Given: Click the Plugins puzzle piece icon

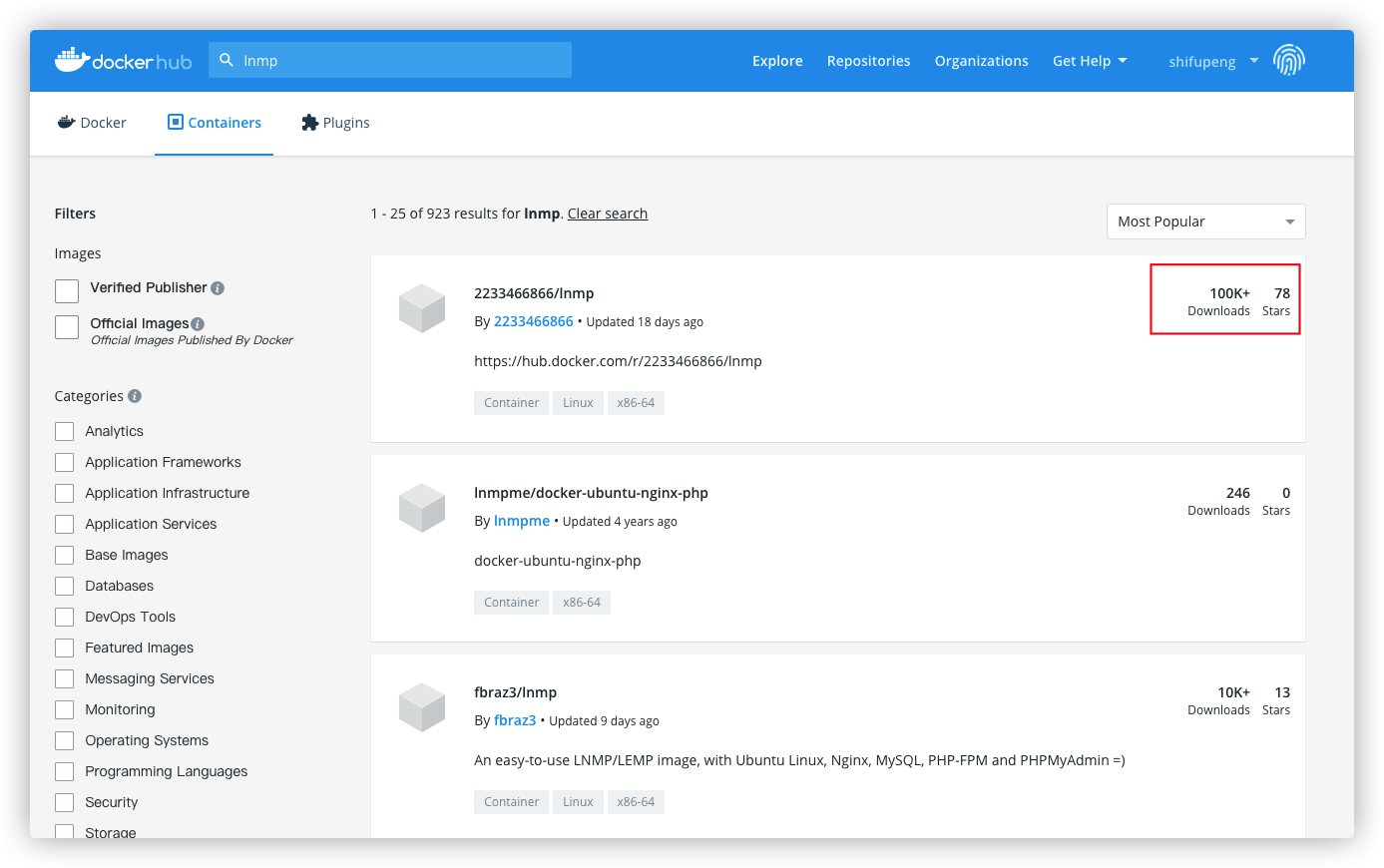Looking at the screenshot, I should point(310,122).
